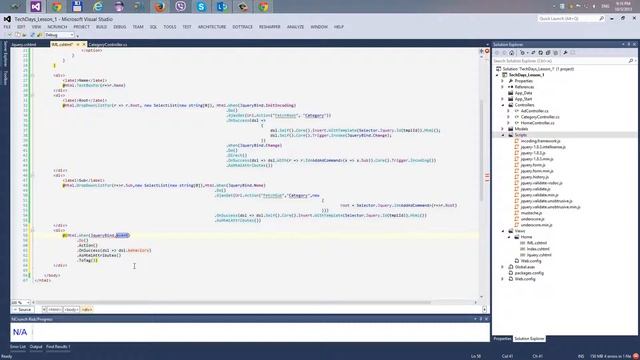This screenshot has height=360, width=640.
Task: Collapse the Scripts folder arrow
Action: click(503, 135)
